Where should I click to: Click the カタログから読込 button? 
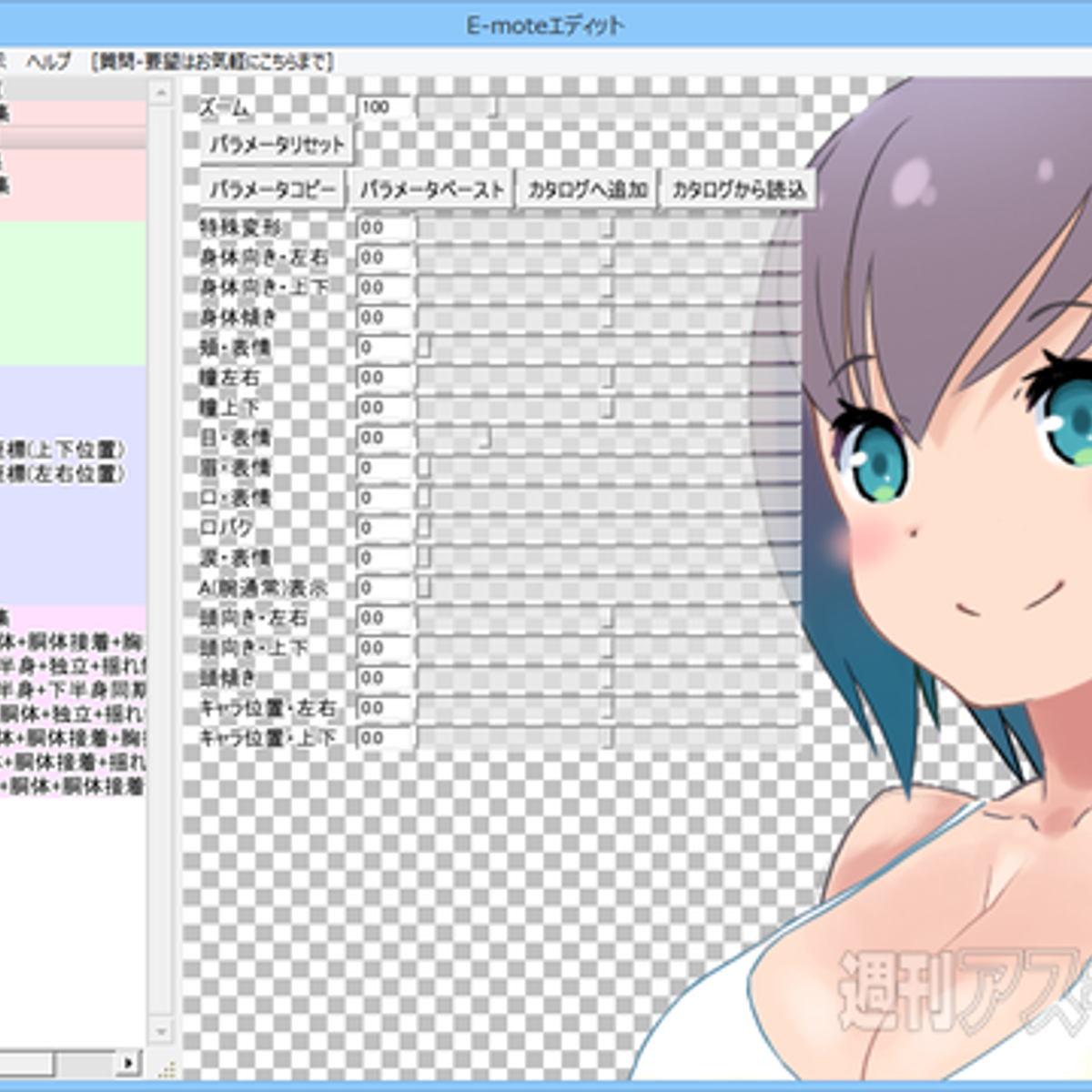coord(741,191)
